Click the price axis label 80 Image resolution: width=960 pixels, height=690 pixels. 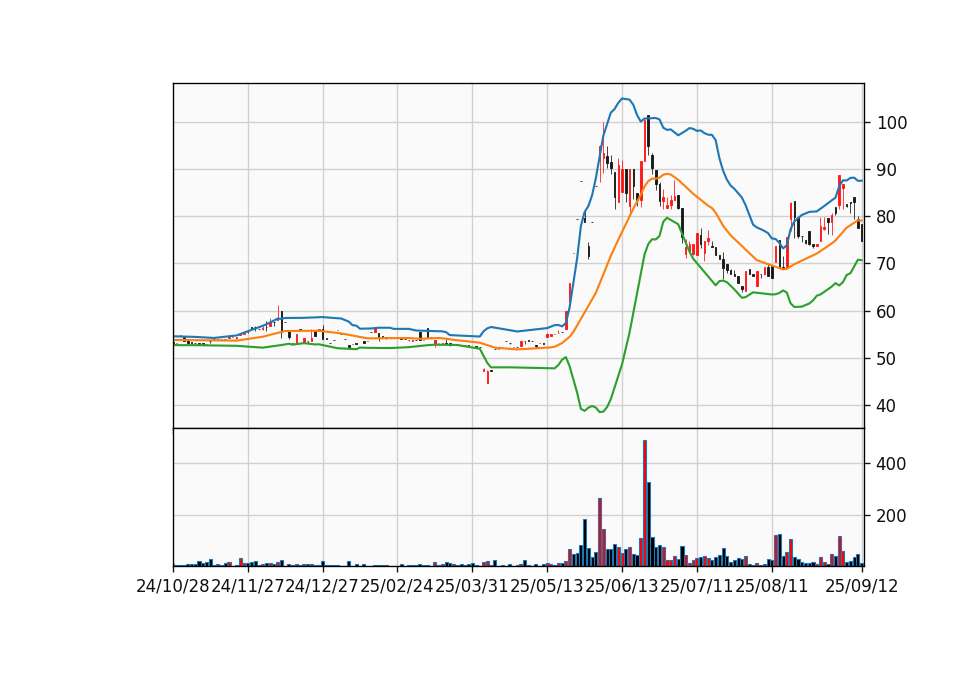(x=887, y=217)
